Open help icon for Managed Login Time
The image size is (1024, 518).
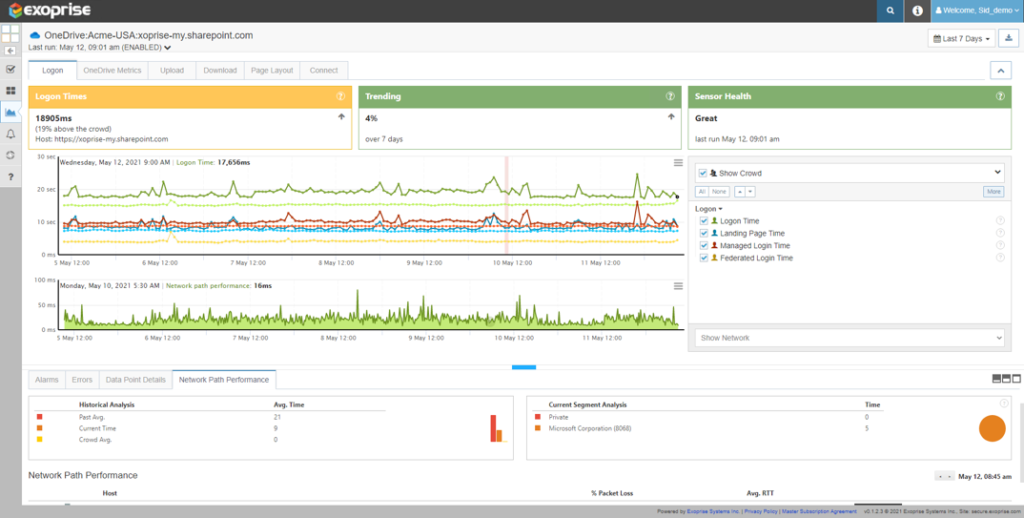point(1000,246)
